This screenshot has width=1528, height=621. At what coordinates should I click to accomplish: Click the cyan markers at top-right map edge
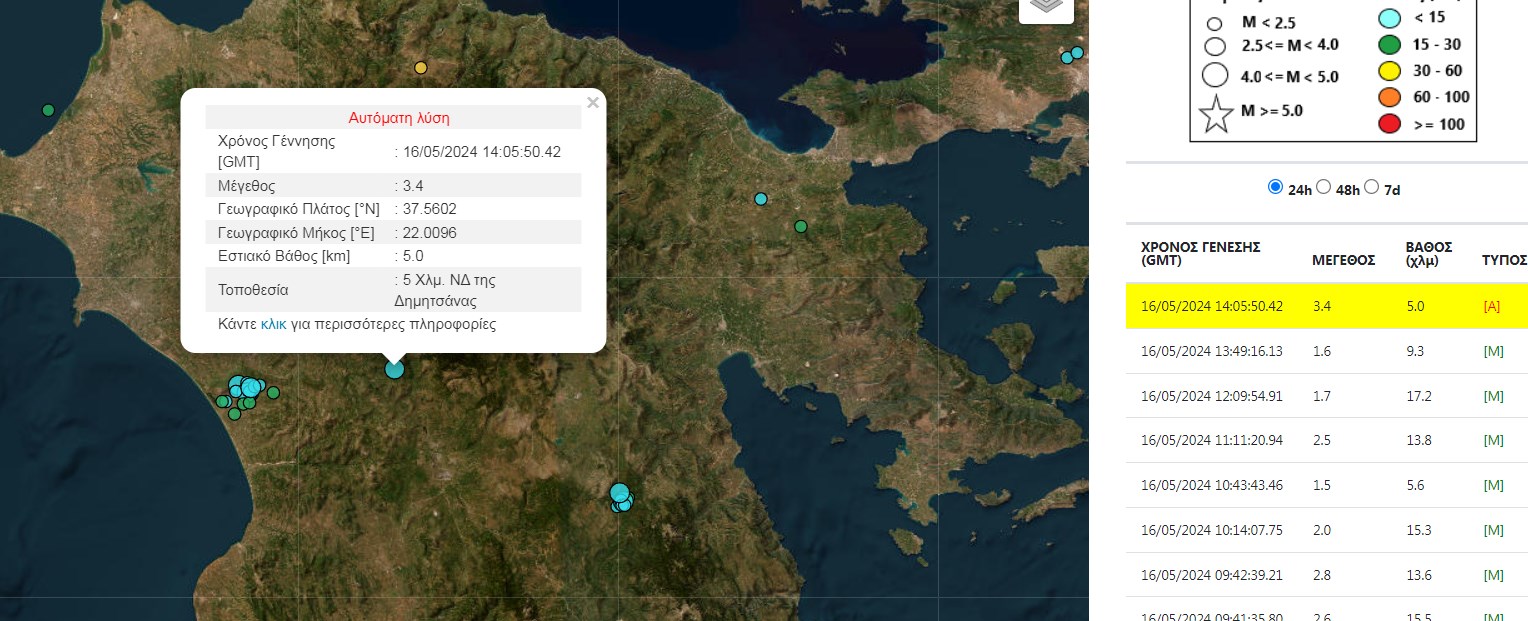[x=1072, y=55]
